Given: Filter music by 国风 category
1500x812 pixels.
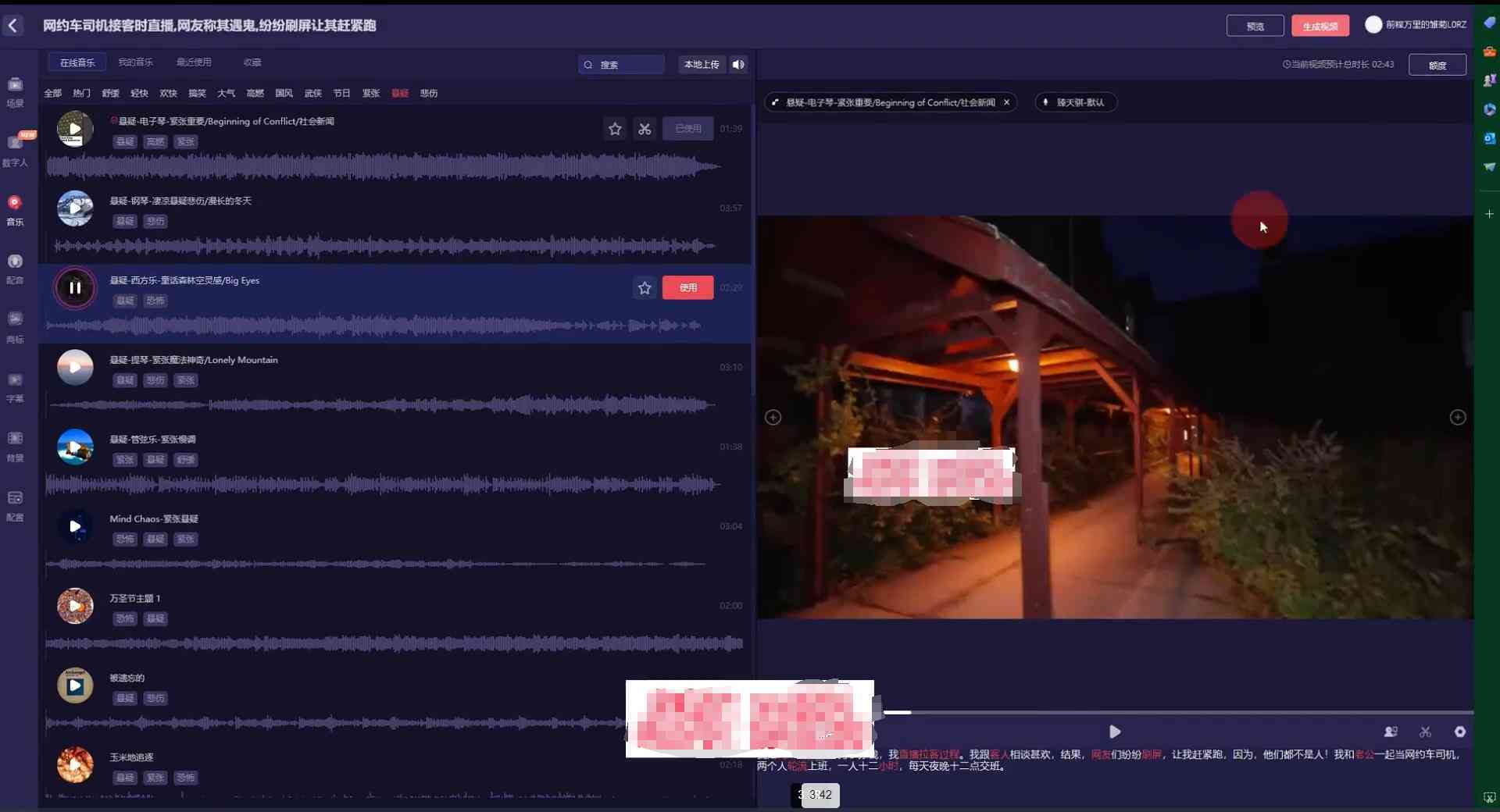Looking at the screenshot, I should pos(284,93).
